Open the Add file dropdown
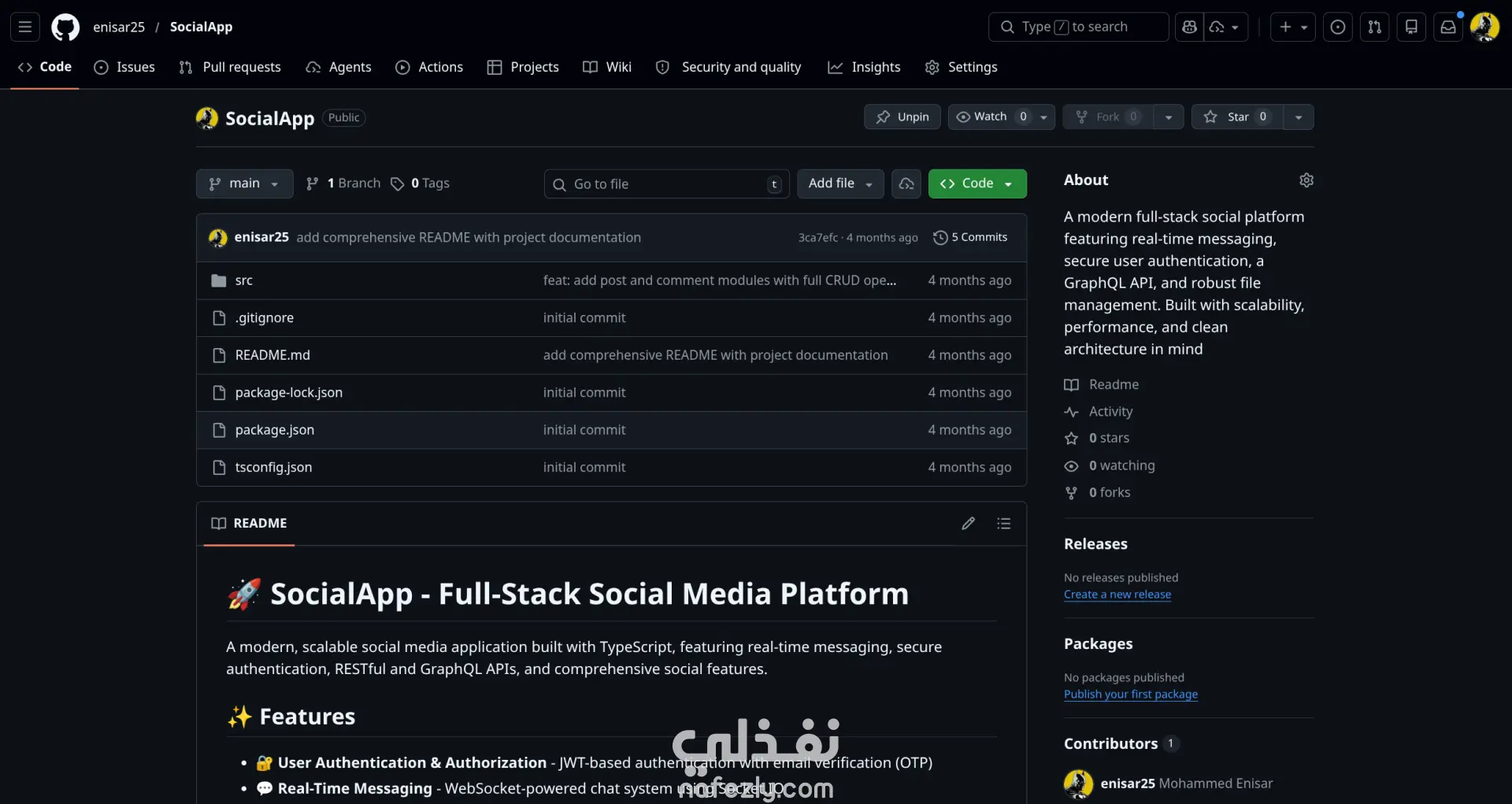 [840, 183]
